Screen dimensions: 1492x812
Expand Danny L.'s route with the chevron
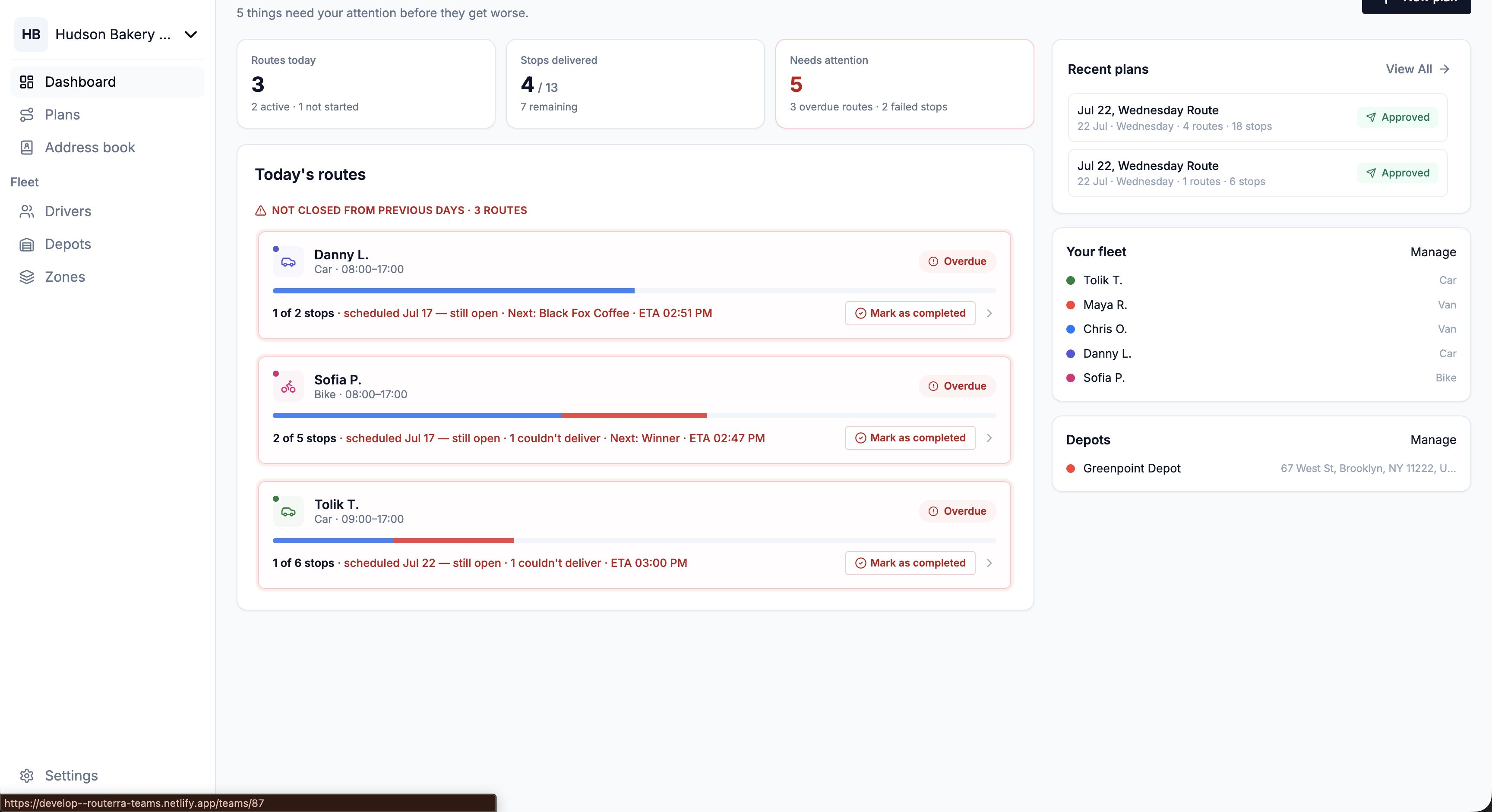[989, 313]
